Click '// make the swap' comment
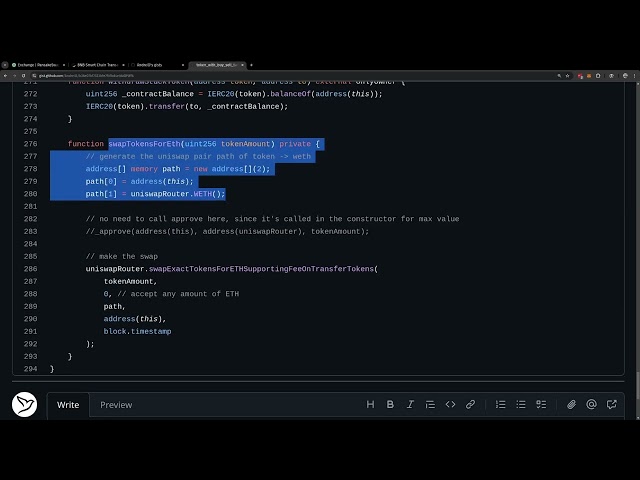This screenshot has height=480, width=640. point(122,256)
